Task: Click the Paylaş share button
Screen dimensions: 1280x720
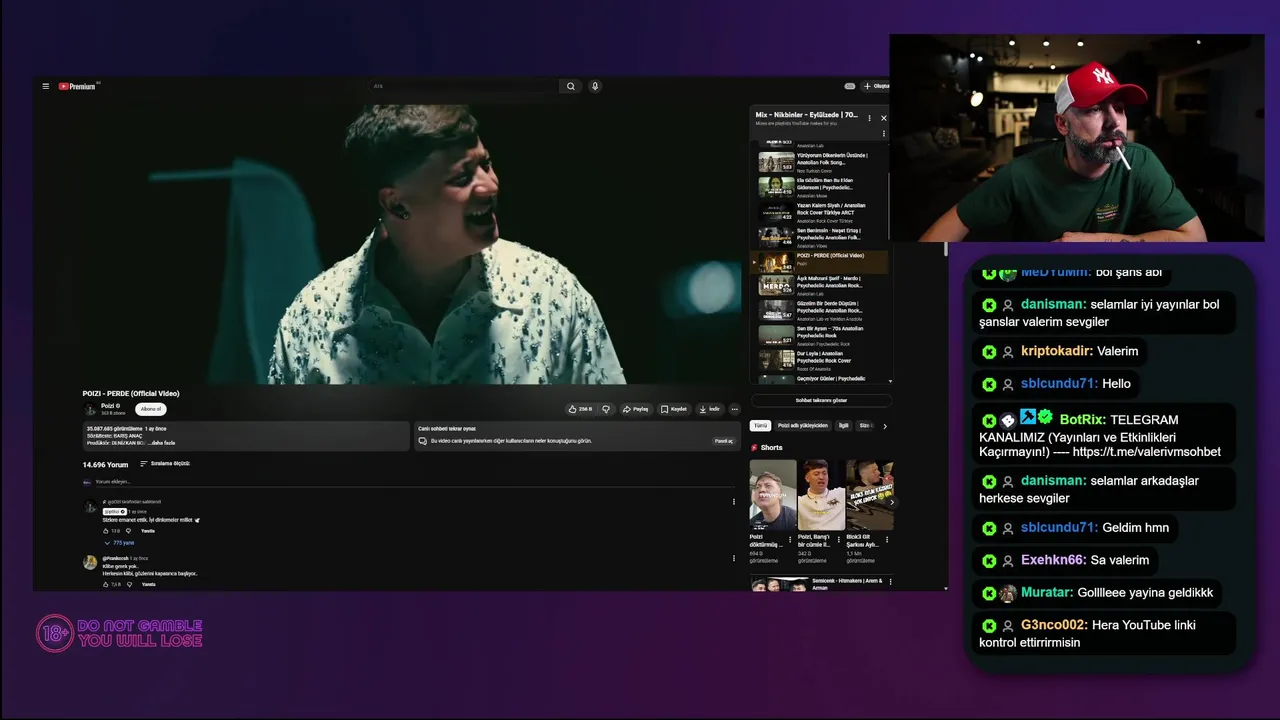Action: 635,409
